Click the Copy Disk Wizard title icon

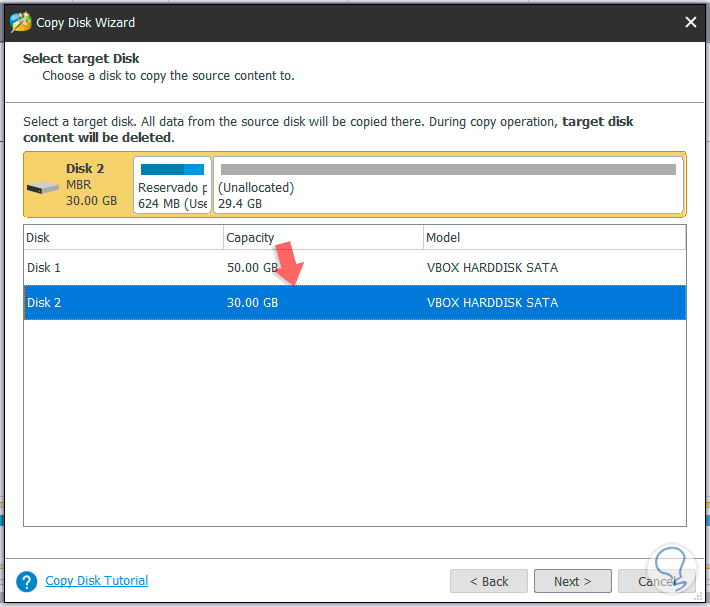tap(19, 22)
